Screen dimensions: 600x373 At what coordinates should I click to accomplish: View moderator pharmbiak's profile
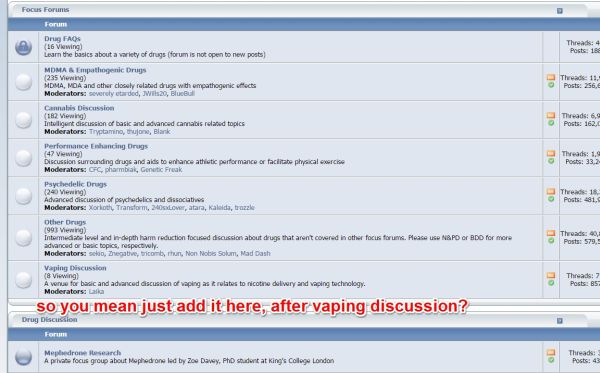121,169
